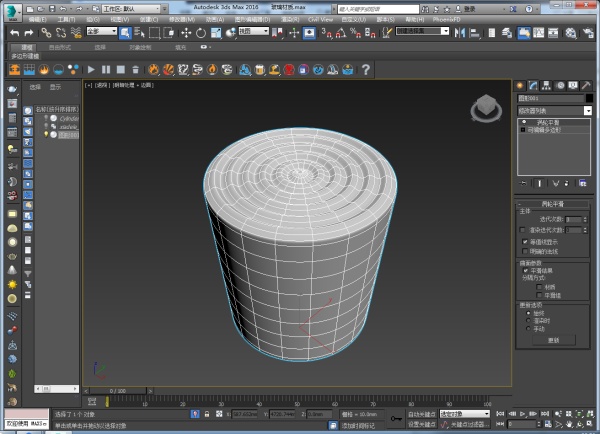This screenshot has height=434, width=600.
Task: Toggle the Isoline Display checkbox
Action: 525,241
